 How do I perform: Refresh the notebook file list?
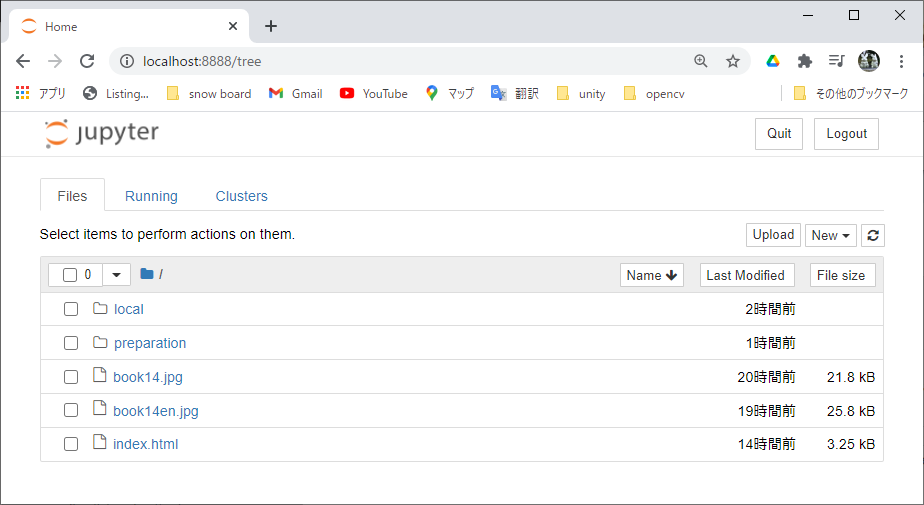873,235
